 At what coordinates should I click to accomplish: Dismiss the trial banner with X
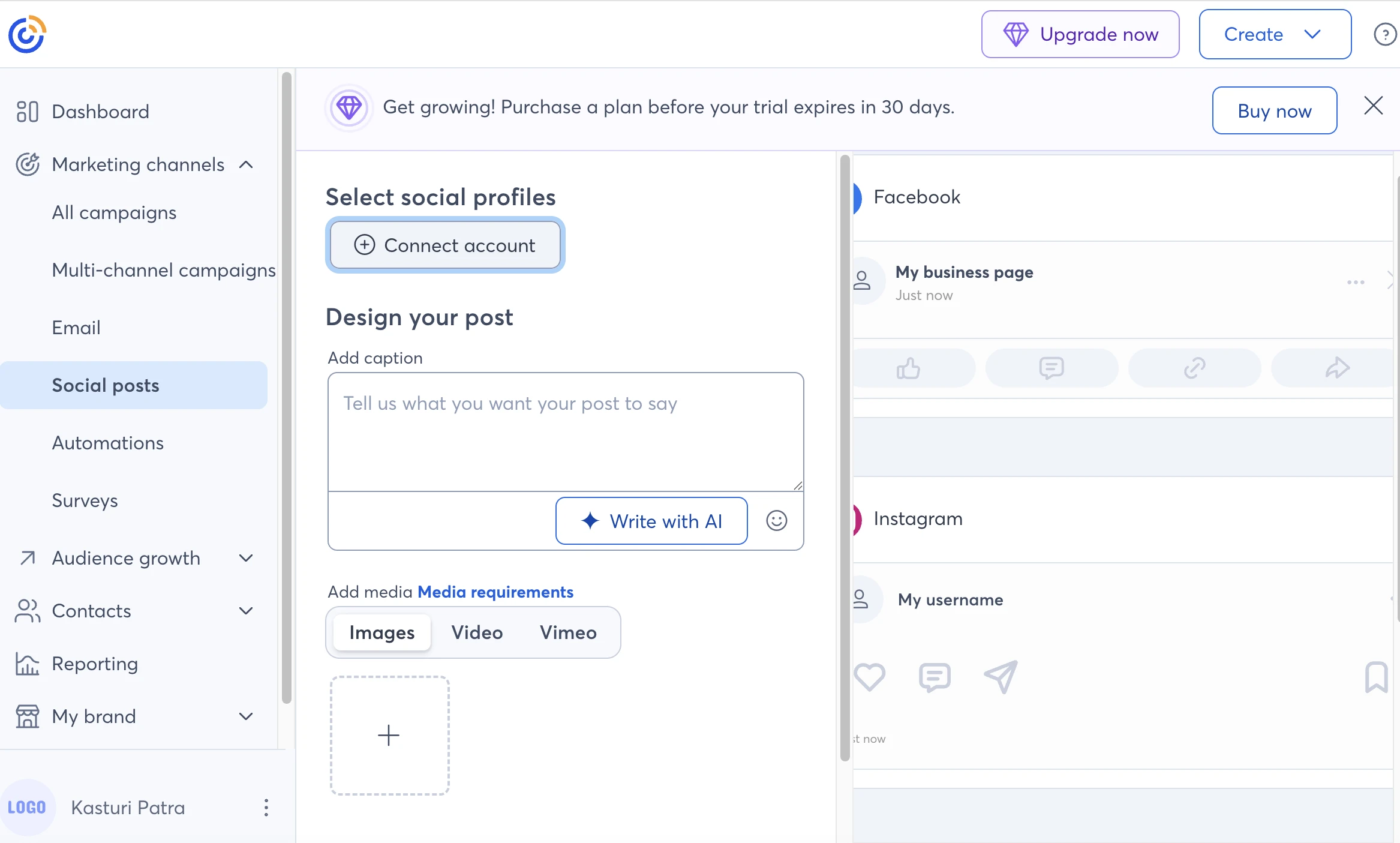(x=1373, y=106)
